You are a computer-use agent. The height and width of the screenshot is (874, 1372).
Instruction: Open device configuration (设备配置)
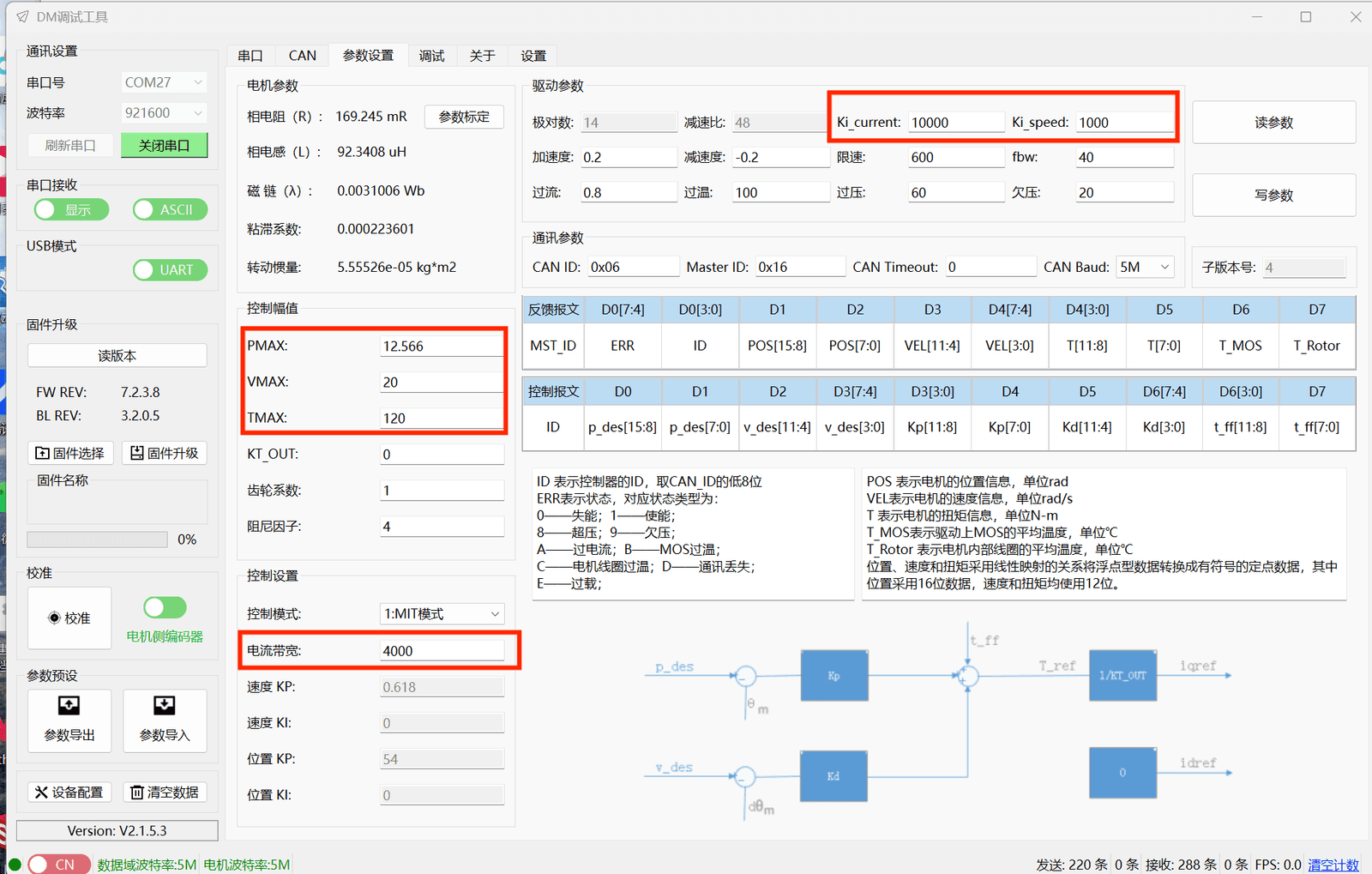click(69, 793)
